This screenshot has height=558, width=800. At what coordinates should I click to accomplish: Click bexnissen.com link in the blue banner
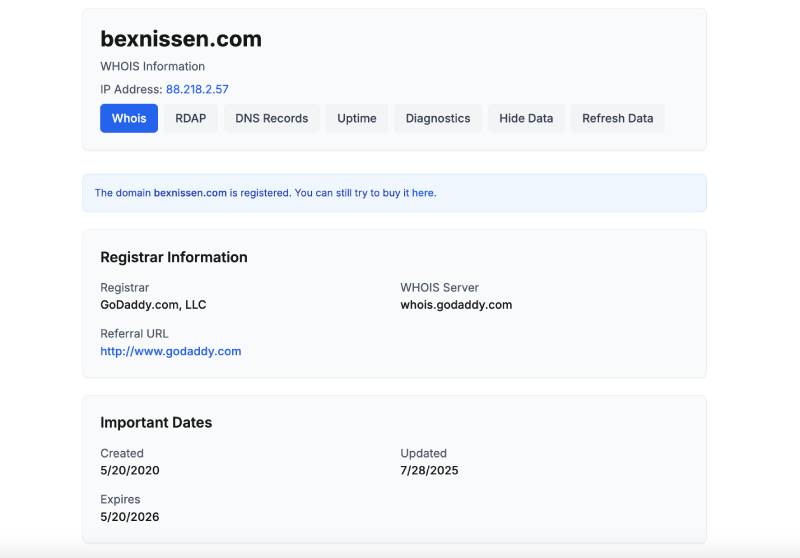click(190, 193)
